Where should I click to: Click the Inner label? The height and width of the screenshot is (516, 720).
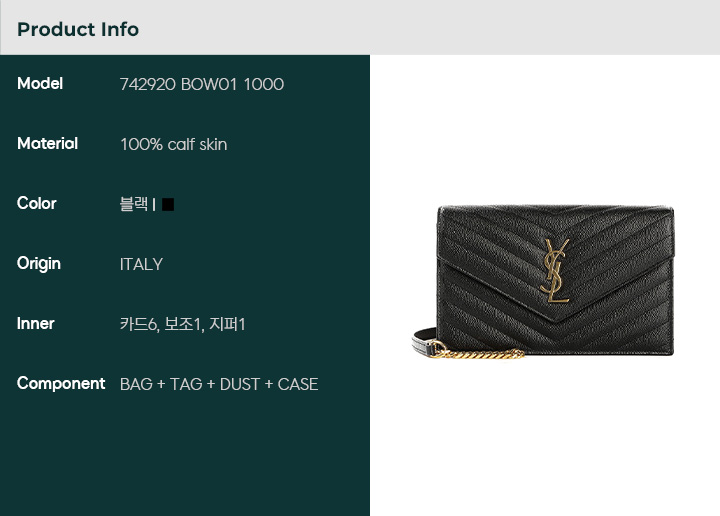(x=35, y=323)
